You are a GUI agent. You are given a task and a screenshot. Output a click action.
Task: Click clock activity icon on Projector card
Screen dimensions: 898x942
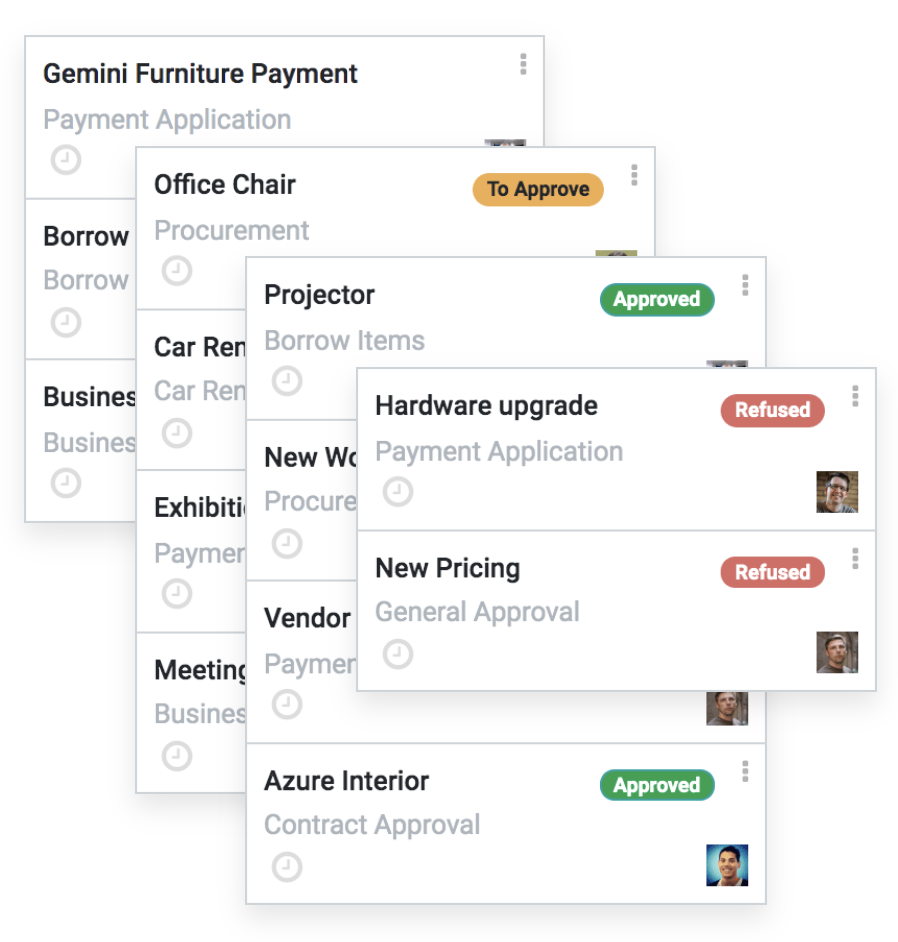click(287, 381)
